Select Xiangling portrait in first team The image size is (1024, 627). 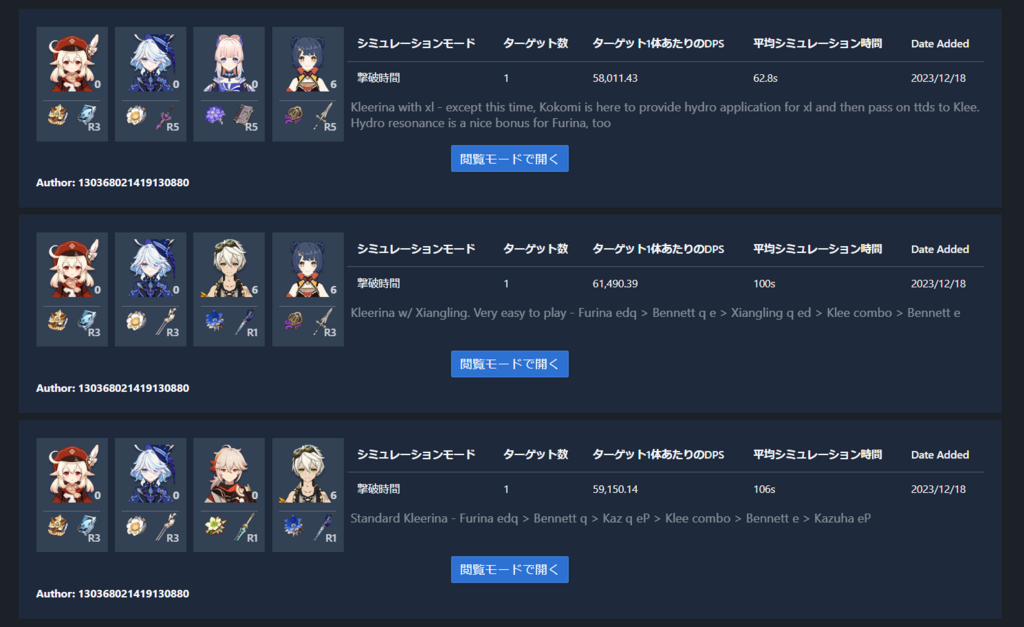click(308, 63)
